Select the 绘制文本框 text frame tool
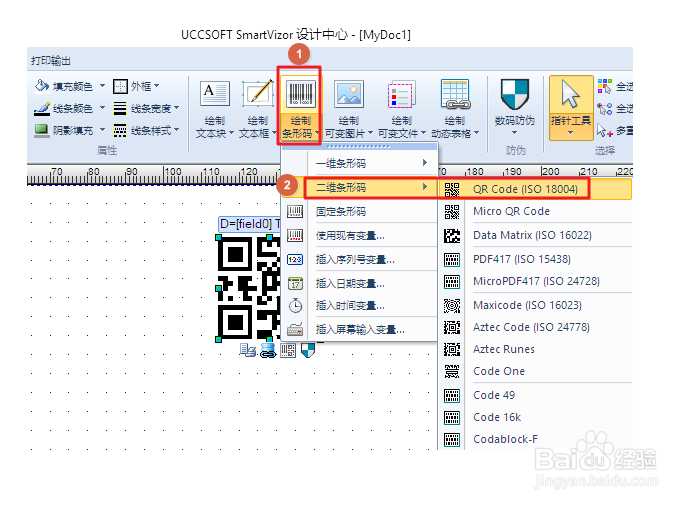Viewport: 698px width, 505px height. point(257,109)
